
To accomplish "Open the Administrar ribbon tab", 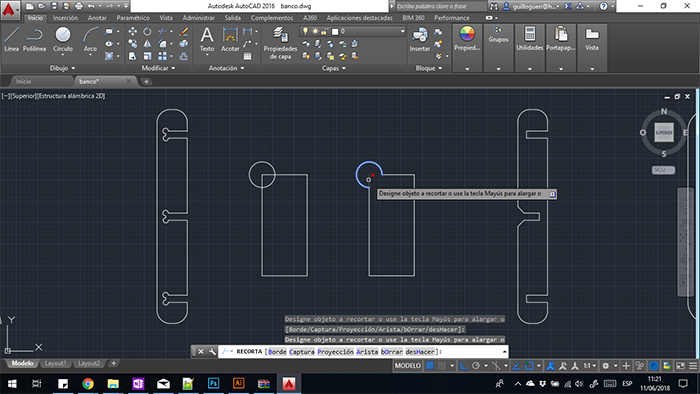I will pyautogui.click(x=199, y=18).
